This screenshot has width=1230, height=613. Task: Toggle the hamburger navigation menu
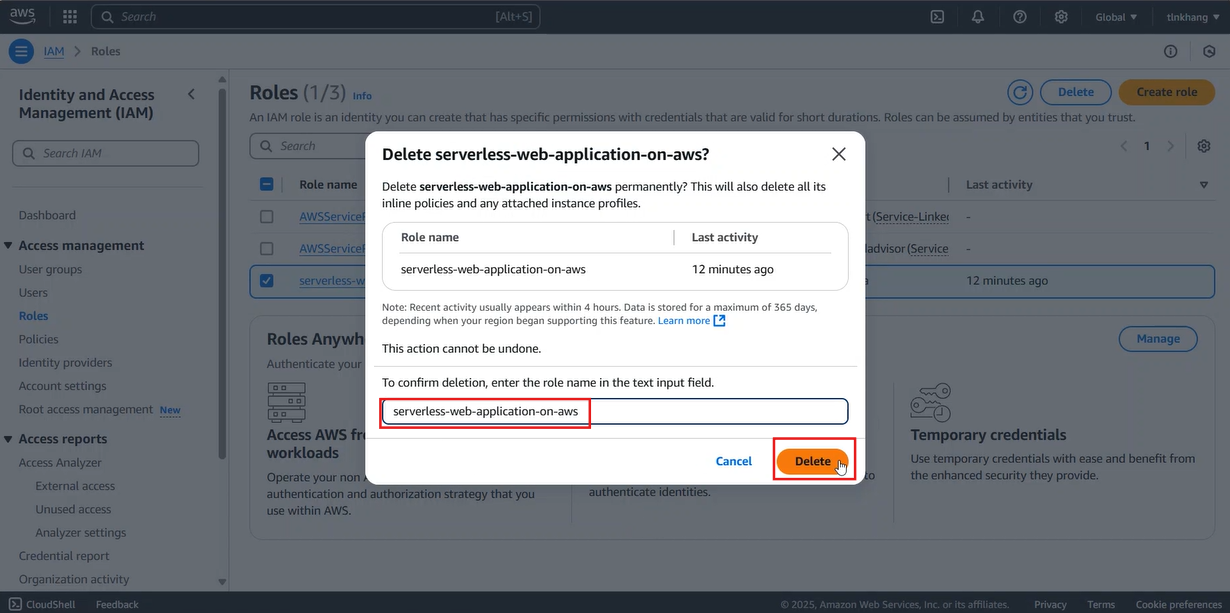21,51
